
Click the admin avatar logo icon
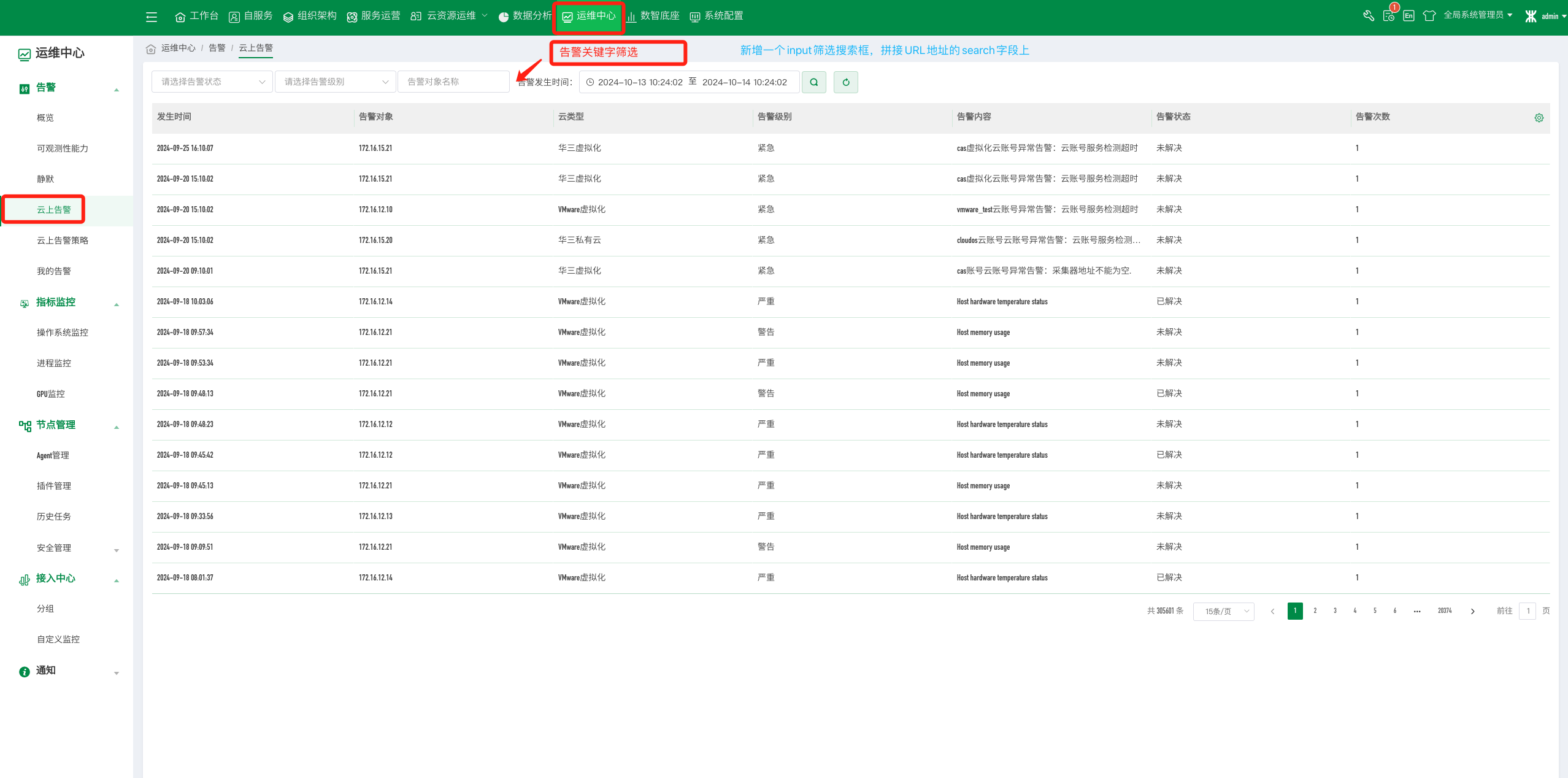click(x=1531, y=17)
